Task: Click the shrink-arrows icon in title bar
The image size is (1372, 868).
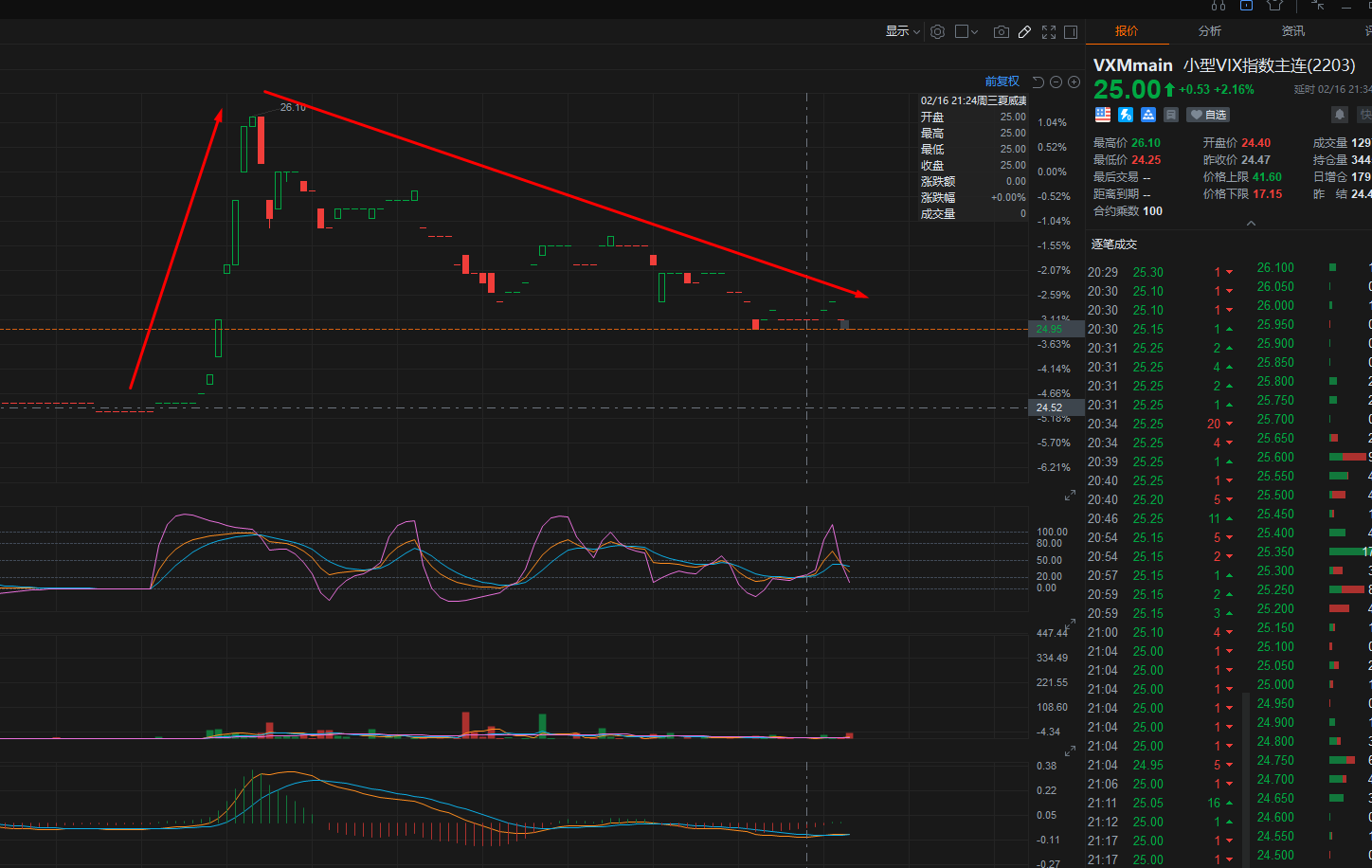Action: [1317, 5]
